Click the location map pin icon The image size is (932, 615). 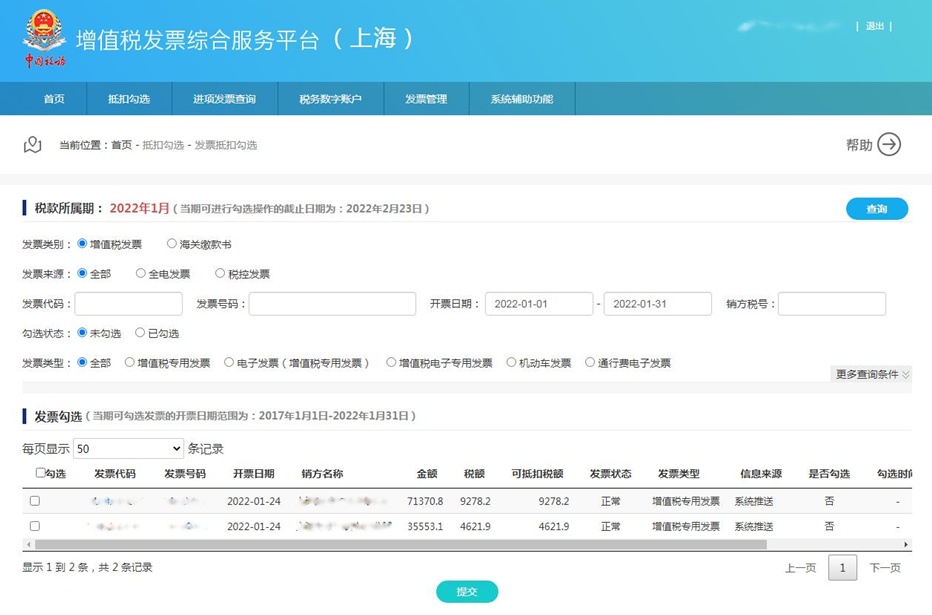[x=33, y=145]
